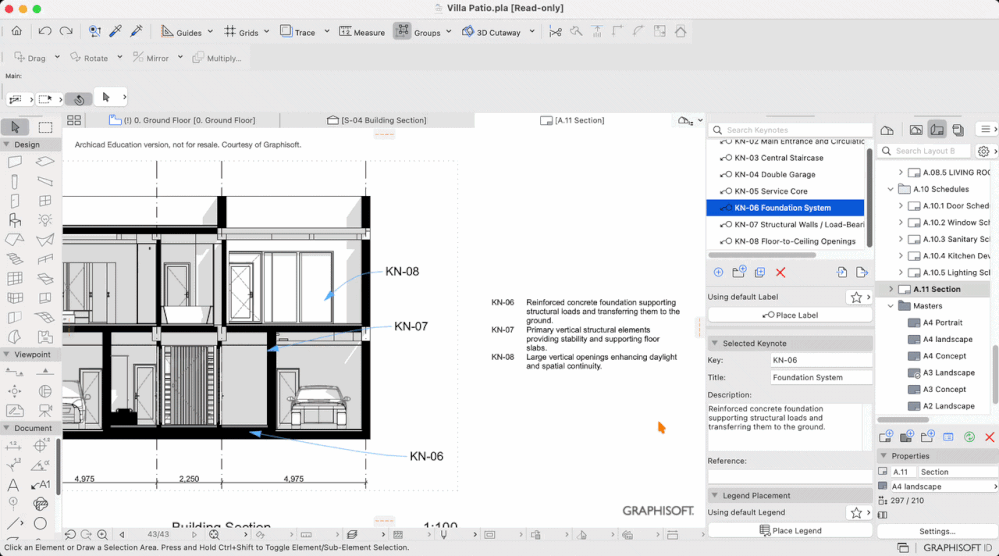Expand the A.11 Section tree item
999x556 pixels.
tap(891, 289)
